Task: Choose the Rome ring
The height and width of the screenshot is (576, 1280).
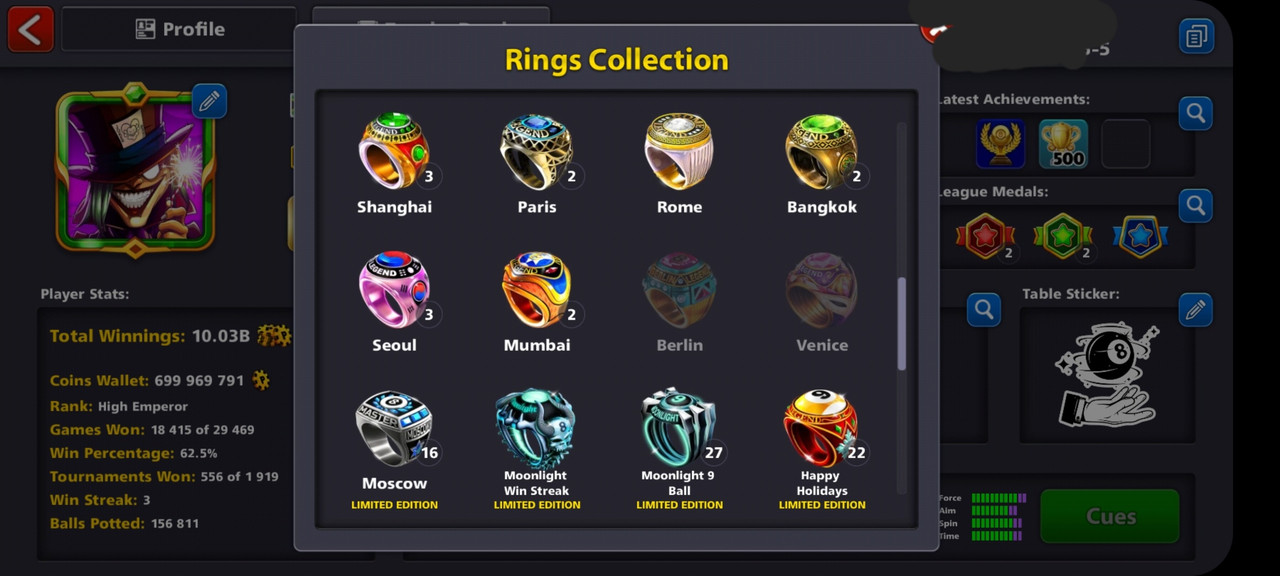Action: pyautogui.click(x=679, y=152)
